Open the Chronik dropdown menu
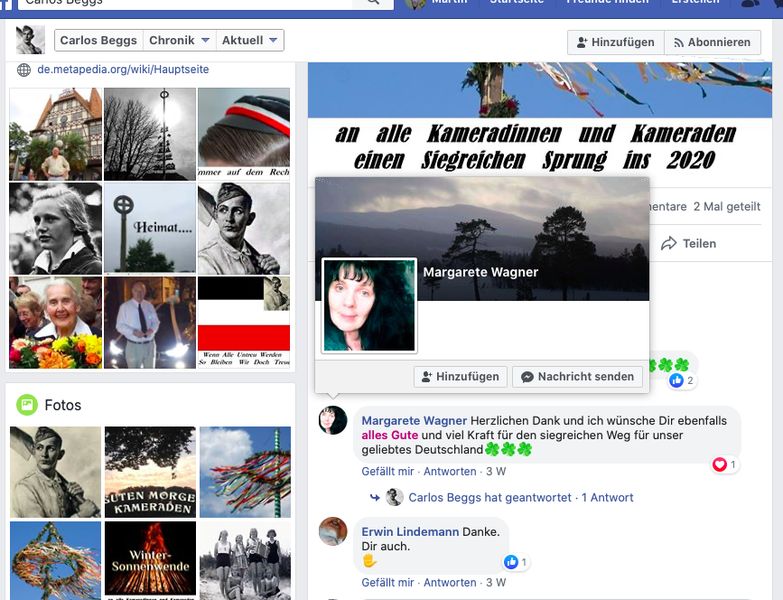 click(179, 41)
